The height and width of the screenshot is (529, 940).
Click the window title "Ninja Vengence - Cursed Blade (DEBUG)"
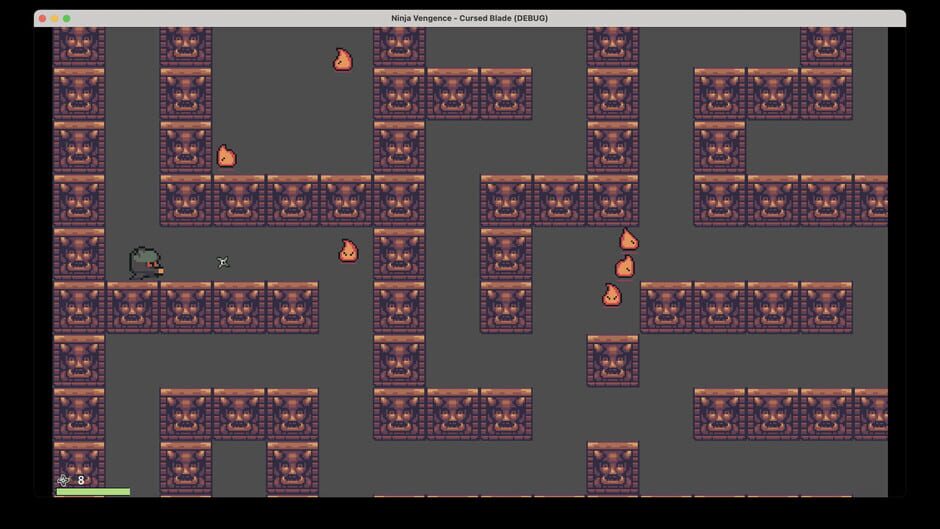(469, 18)
